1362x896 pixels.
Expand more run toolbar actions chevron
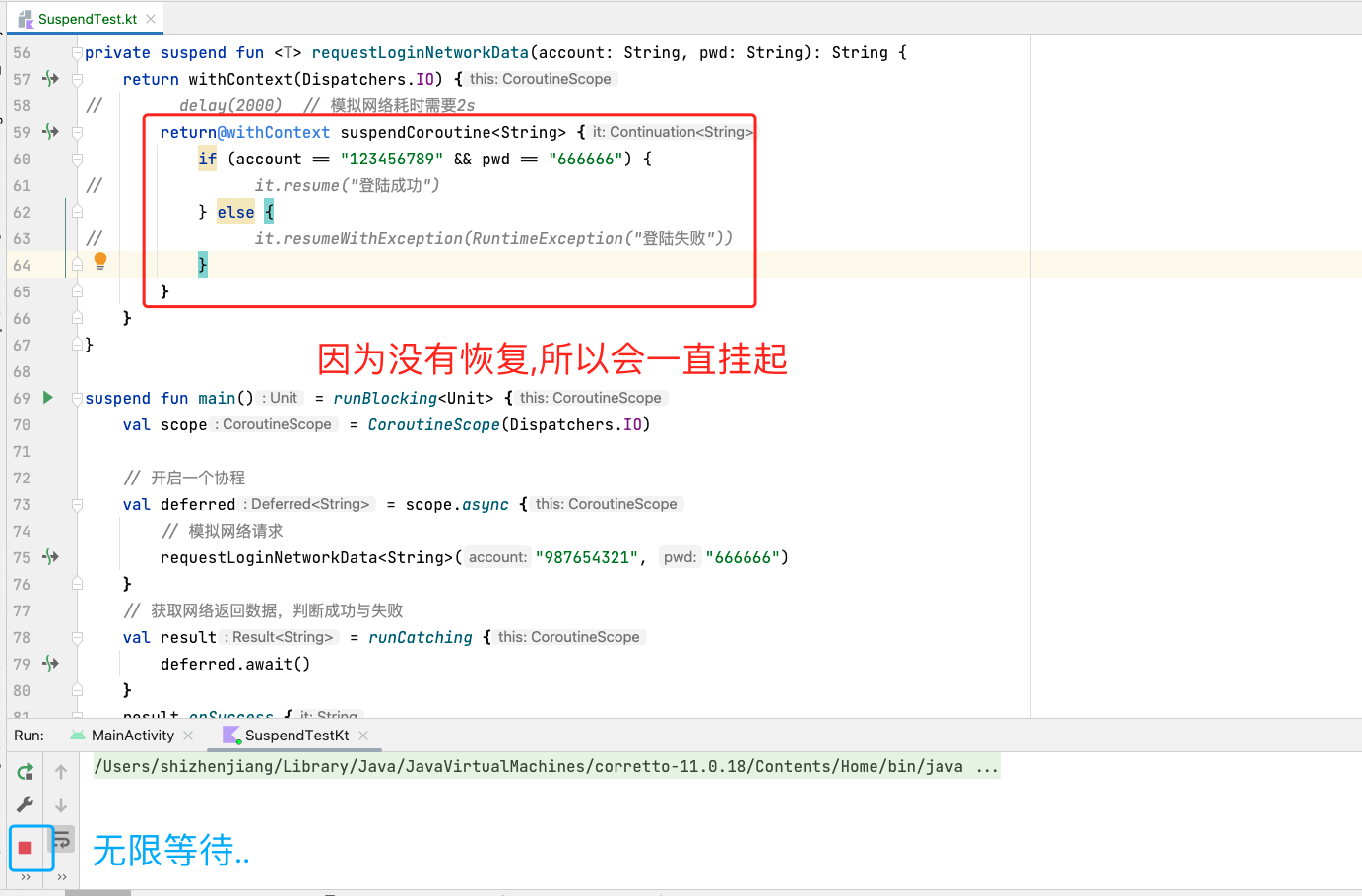tap(26, 876)
